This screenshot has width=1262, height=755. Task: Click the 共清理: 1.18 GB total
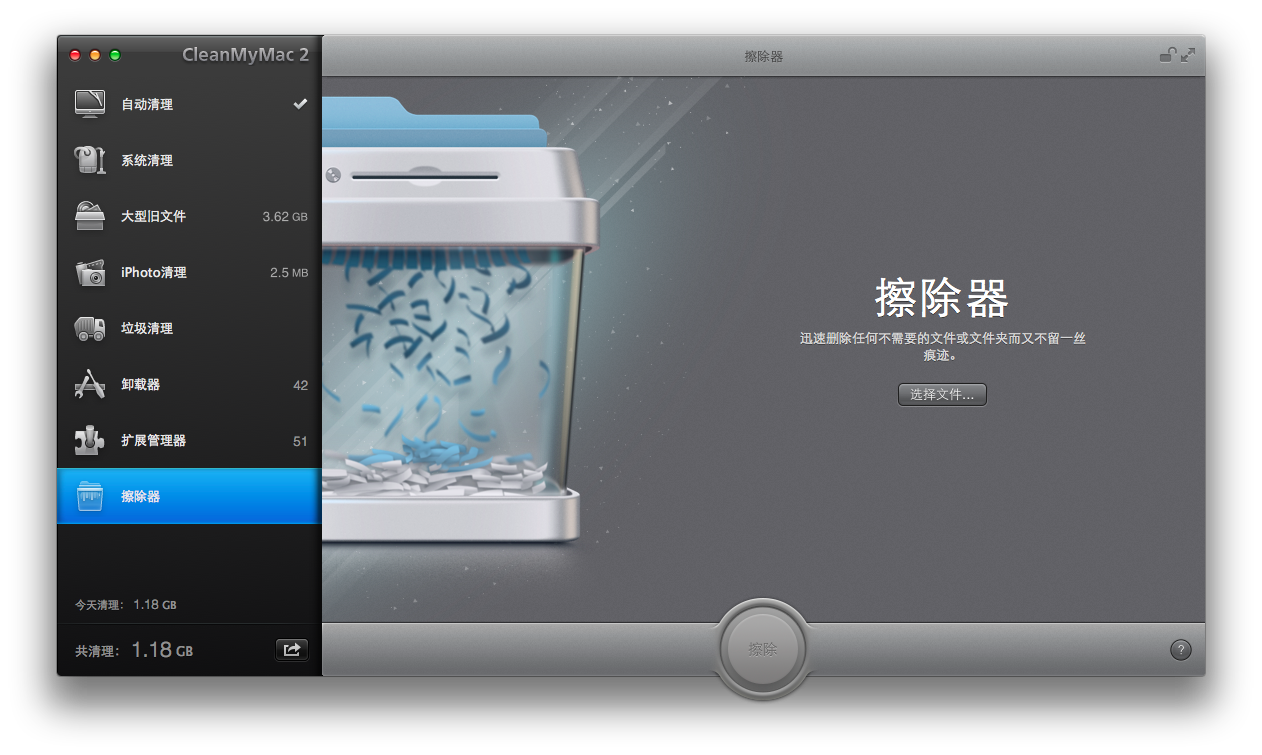click(x=134, y=650)
